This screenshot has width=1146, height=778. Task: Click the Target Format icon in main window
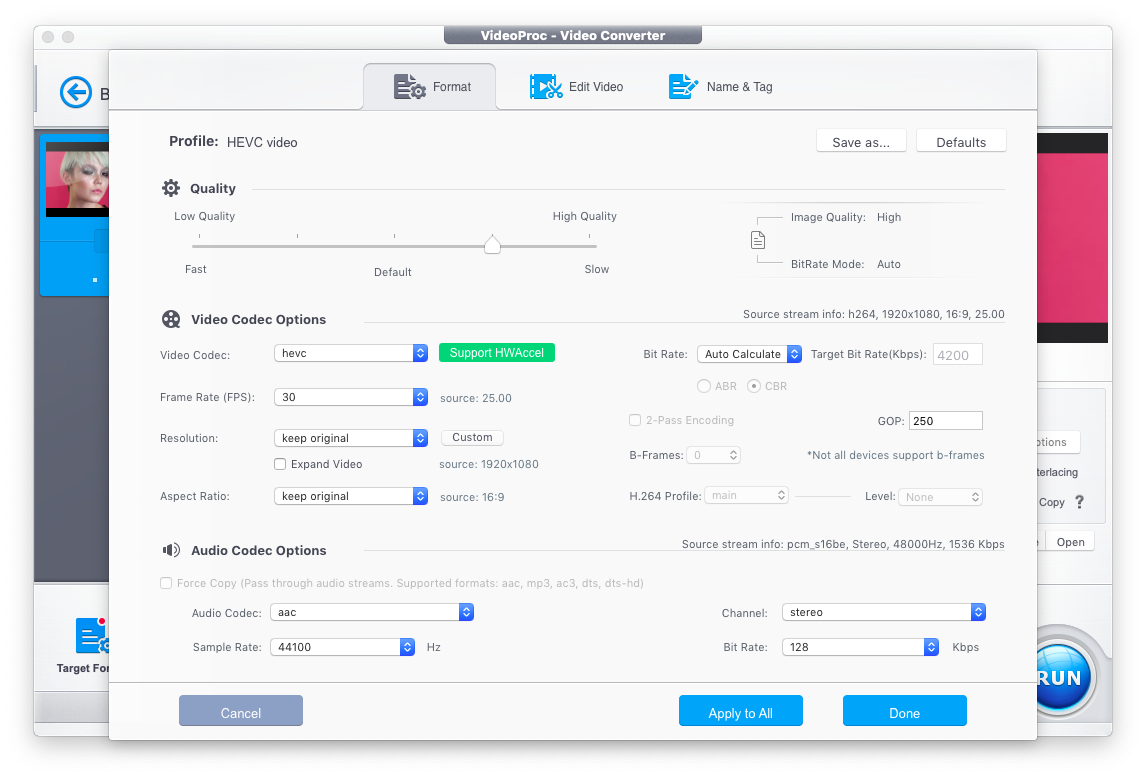[92, 635]
